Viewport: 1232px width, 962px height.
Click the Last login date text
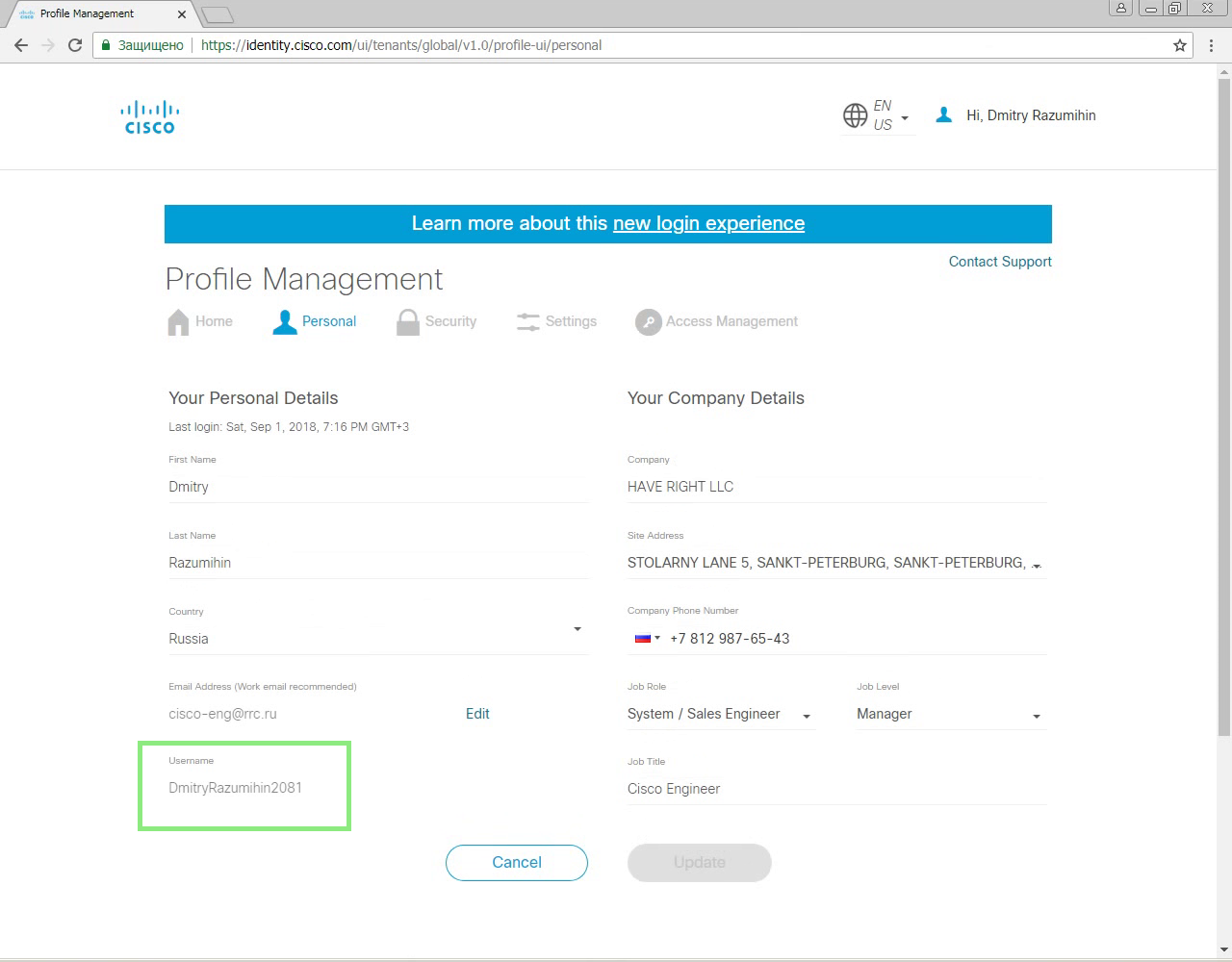pyautogui.click(x=289, y=427)
